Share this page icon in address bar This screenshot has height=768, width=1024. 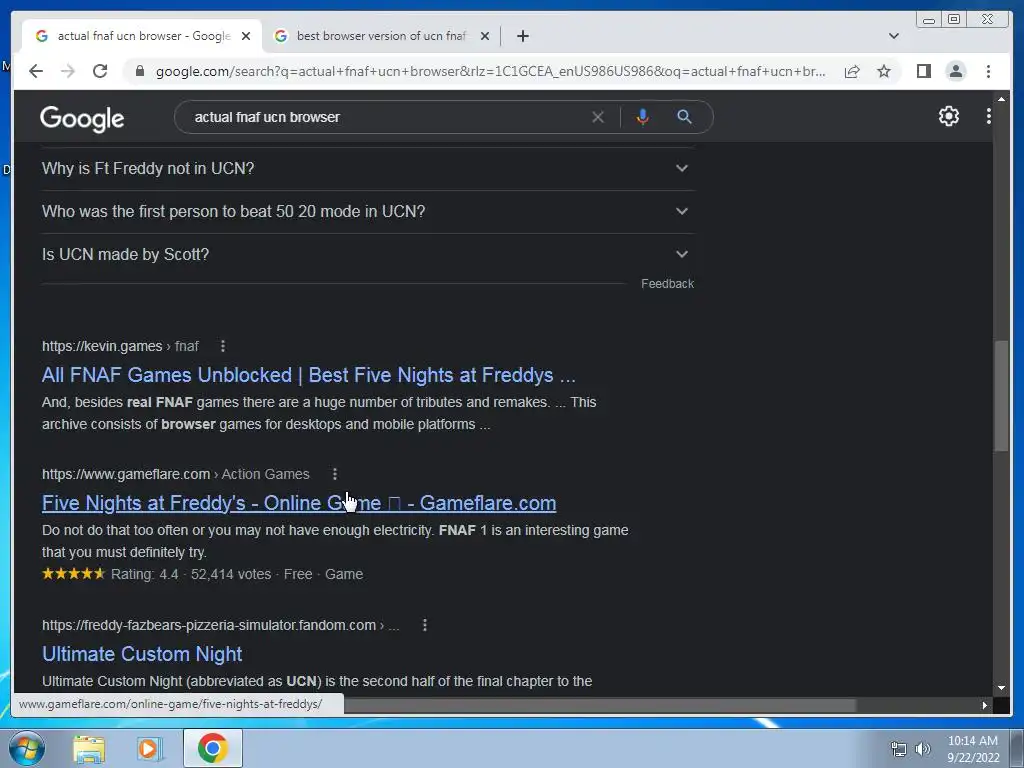point(852,71)
